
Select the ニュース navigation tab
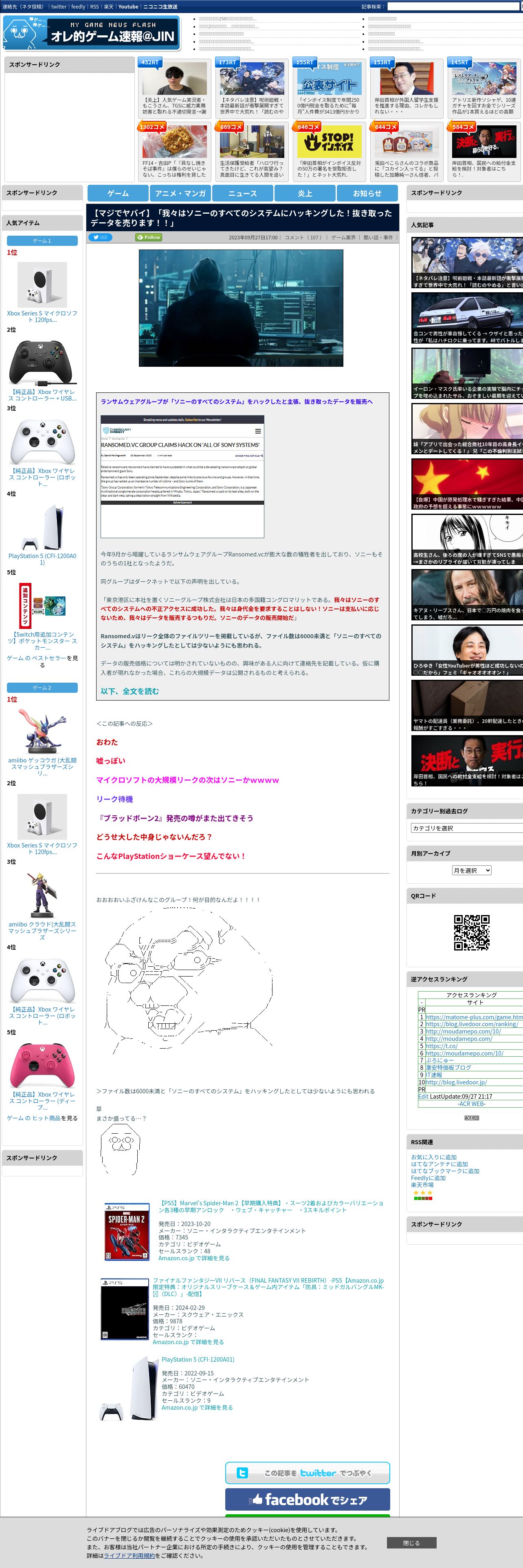[242, 193]
